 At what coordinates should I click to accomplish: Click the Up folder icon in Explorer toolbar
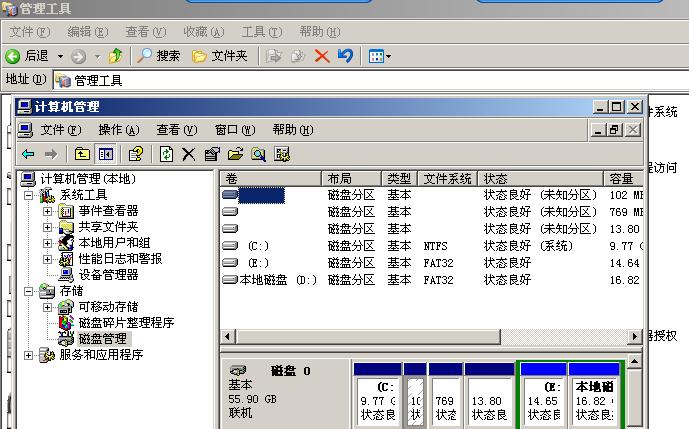pyautogui.click(x=116, y=56)
